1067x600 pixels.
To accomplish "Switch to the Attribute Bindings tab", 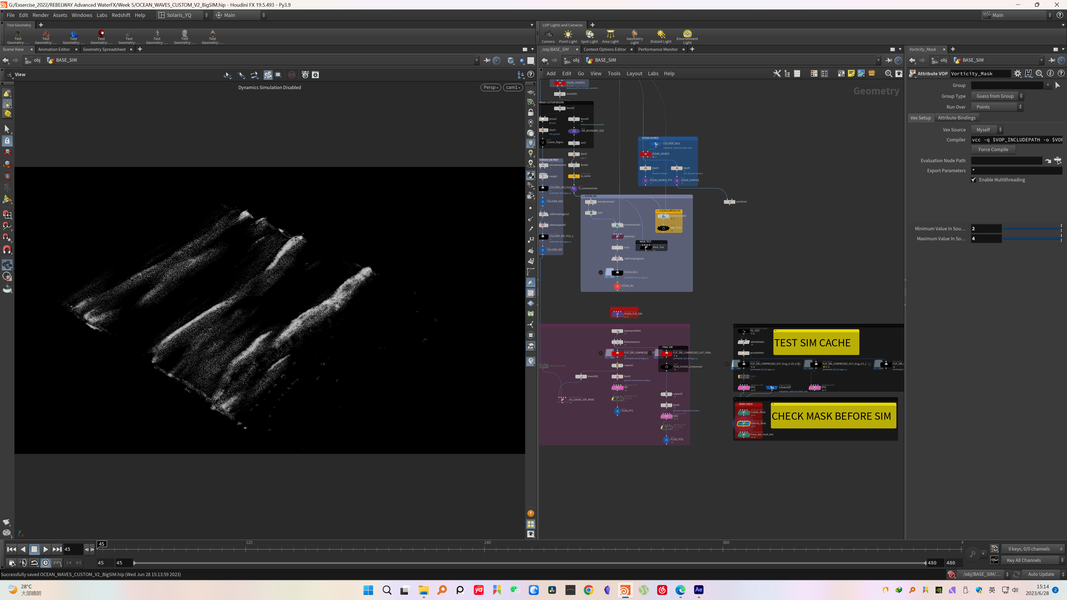I will pyautogui.click(x=956, y=118).
